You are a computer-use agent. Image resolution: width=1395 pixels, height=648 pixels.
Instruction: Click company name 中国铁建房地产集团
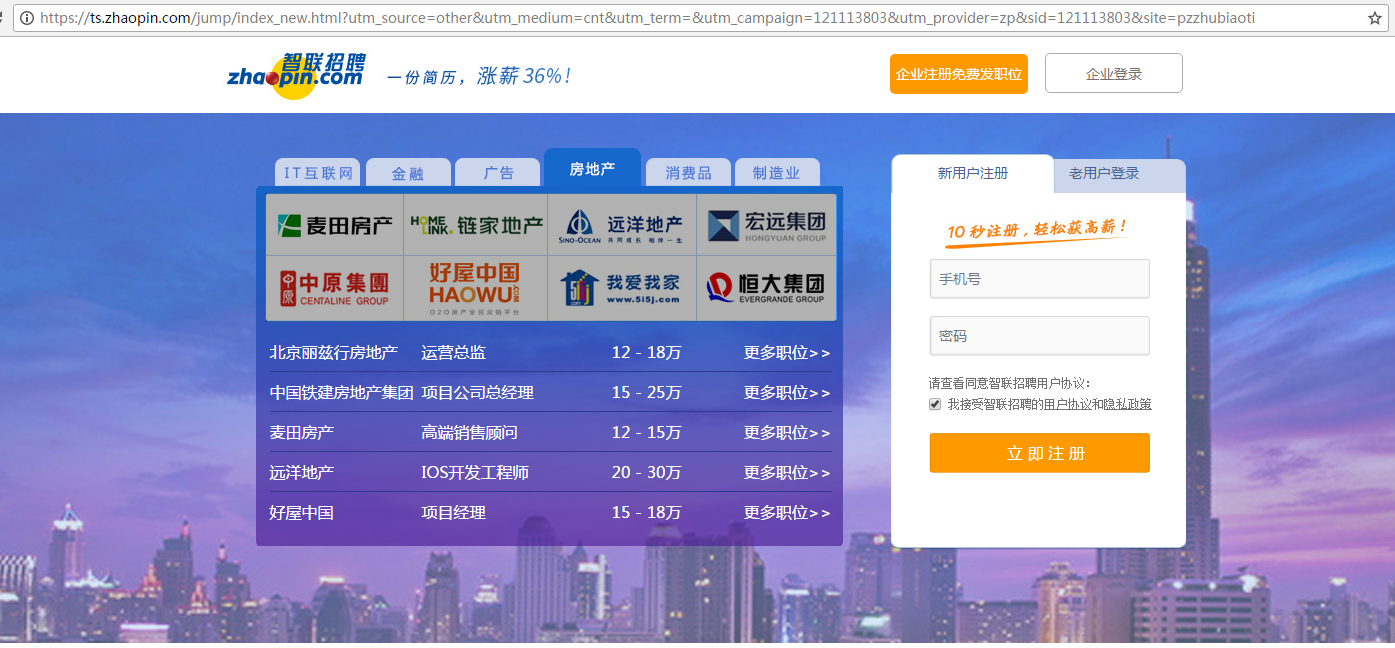(342, 393)
